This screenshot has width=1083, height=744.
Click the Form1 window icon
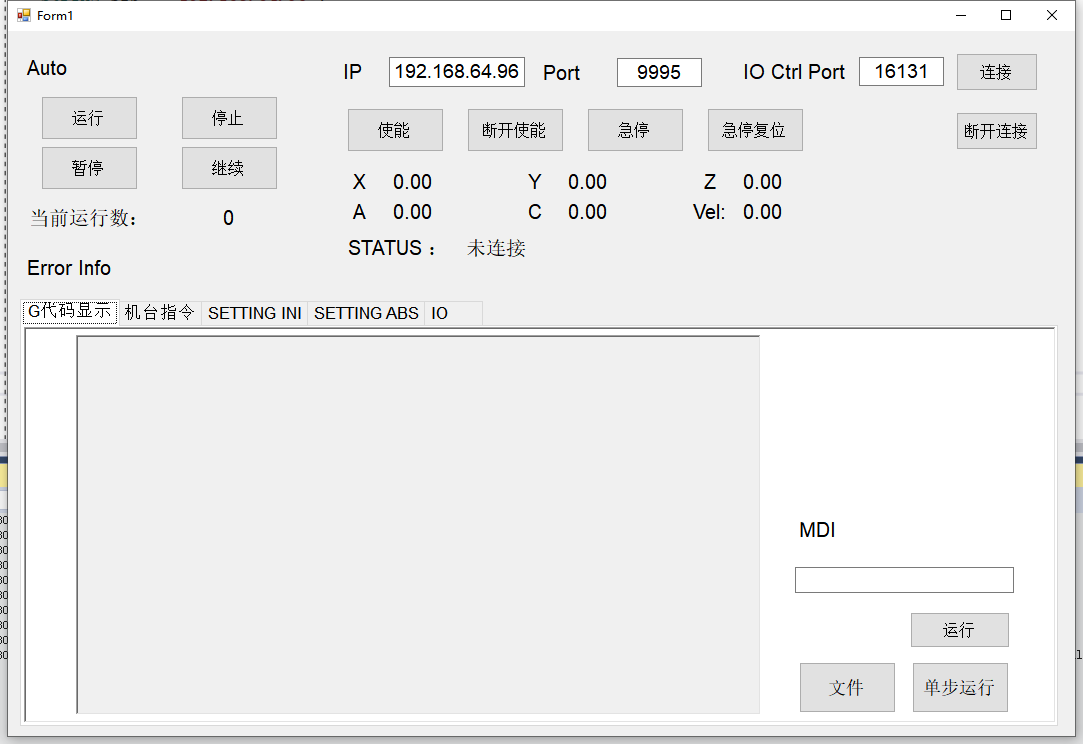pyautogui.click(x=24, y=15)
